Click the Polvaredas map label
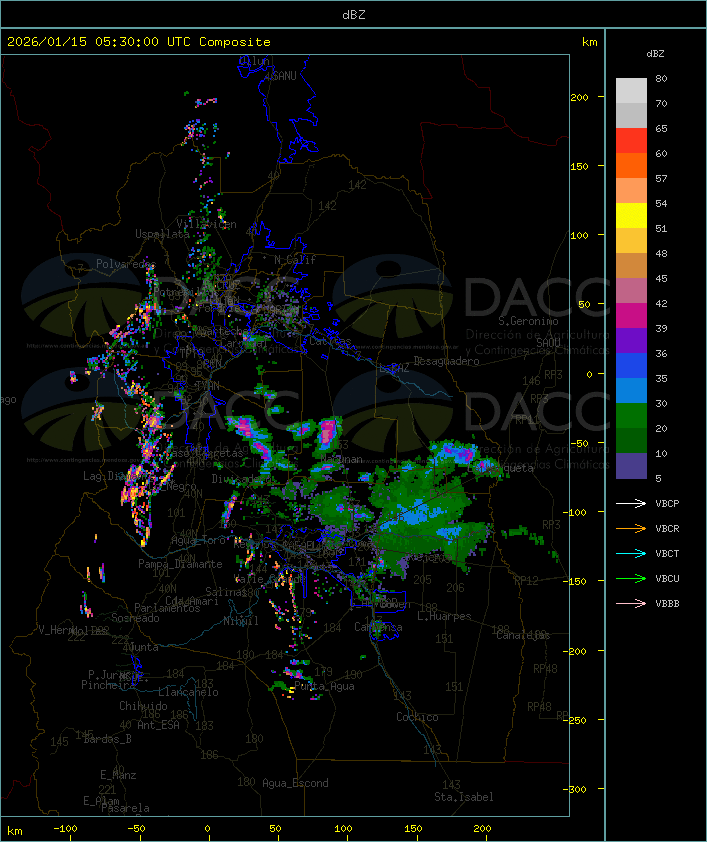 [126, 264]
